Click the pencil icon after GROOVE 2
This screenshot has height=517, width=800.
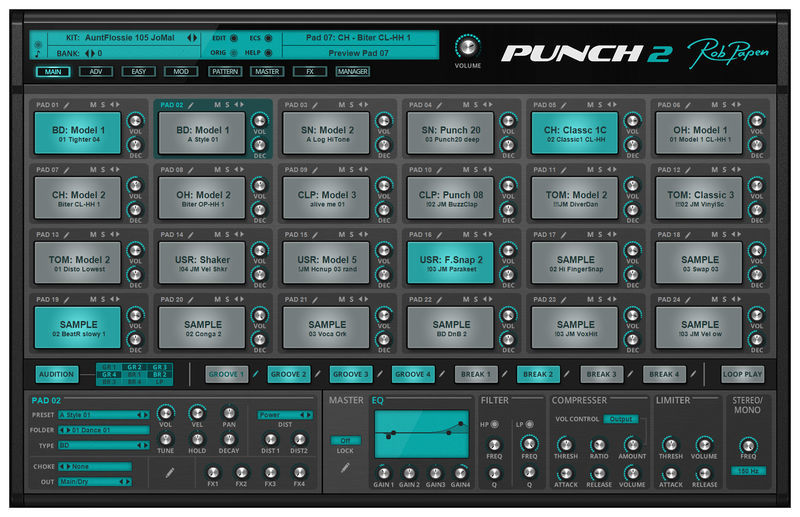click(x=317, y=374)
